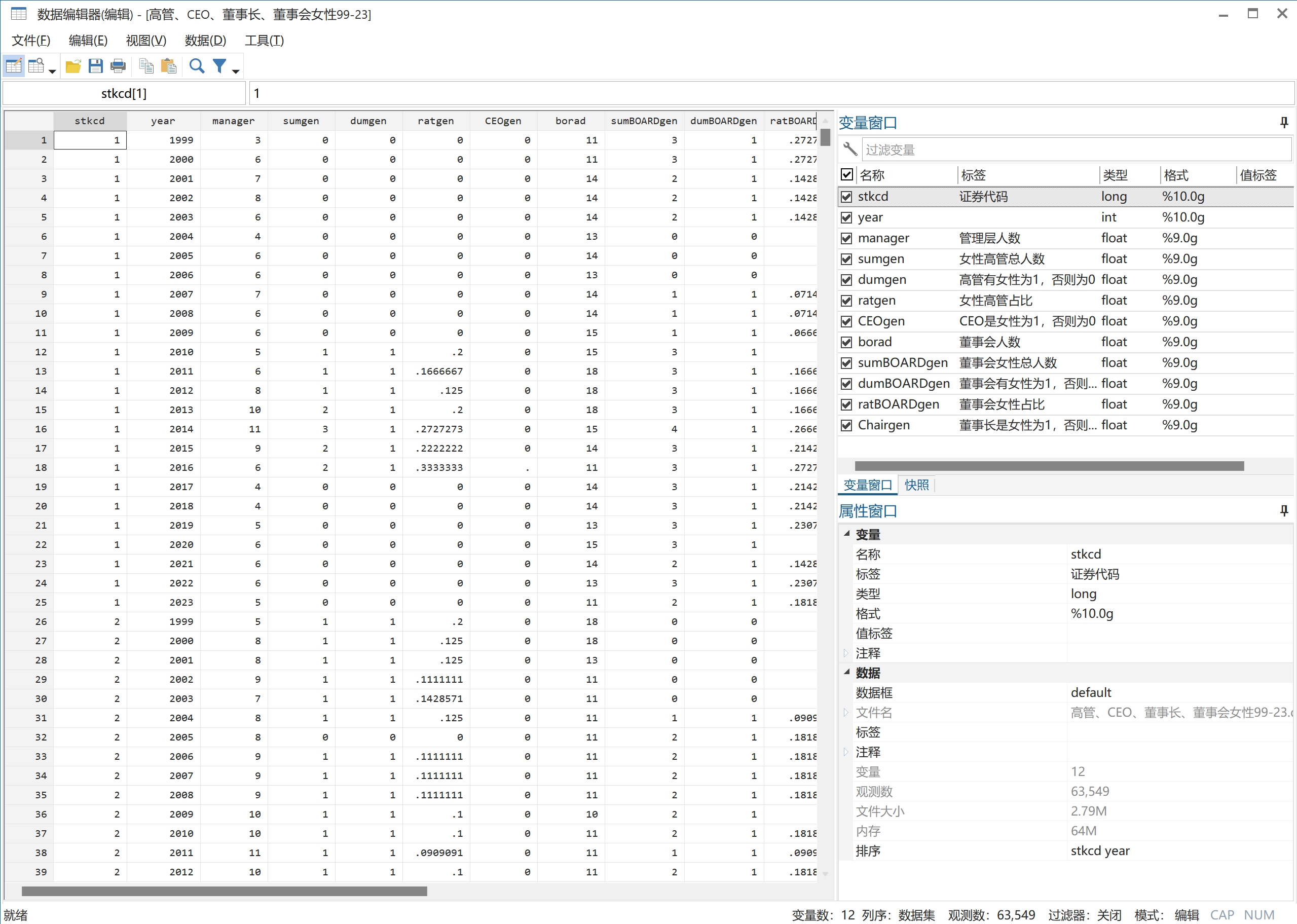This screenshot has width=1297, height=924.
Task: Pin the variables window panel
Action: pyautogui.click(x=1283, y=122)
